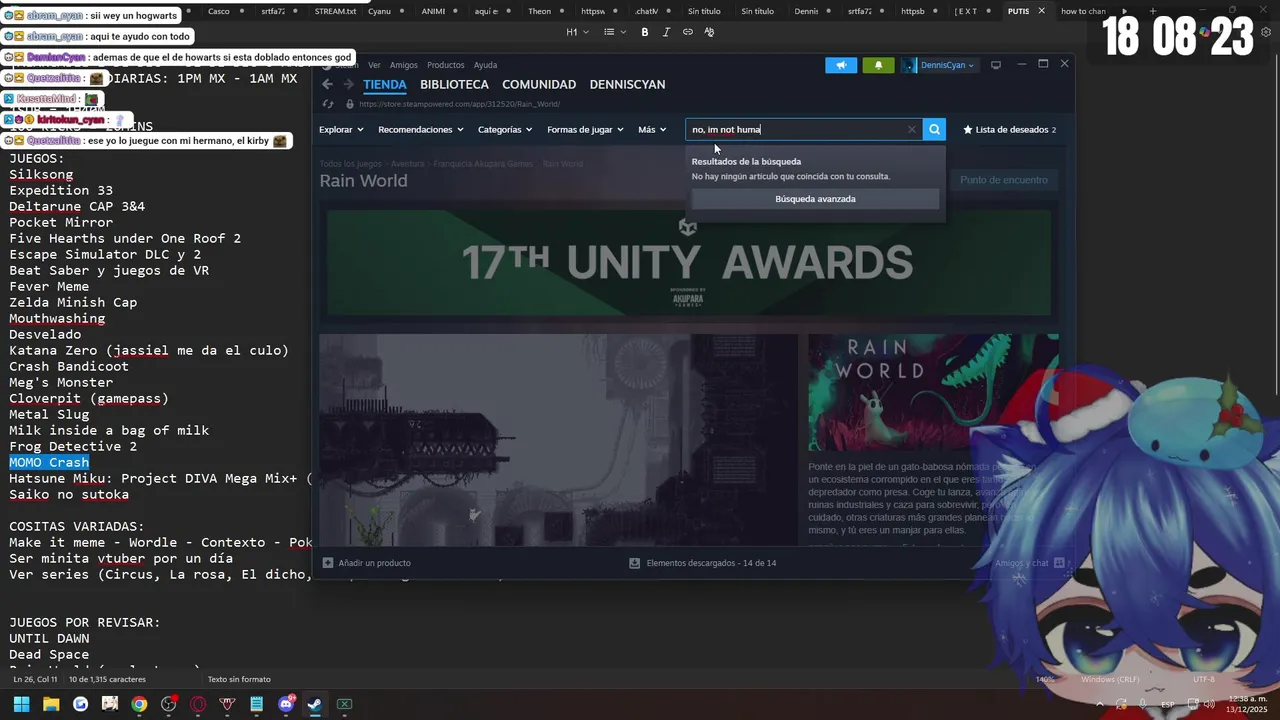1280x720 pixels.
Task: Open the Amigos menu in Steam
Action: click(x=404, y=65)
